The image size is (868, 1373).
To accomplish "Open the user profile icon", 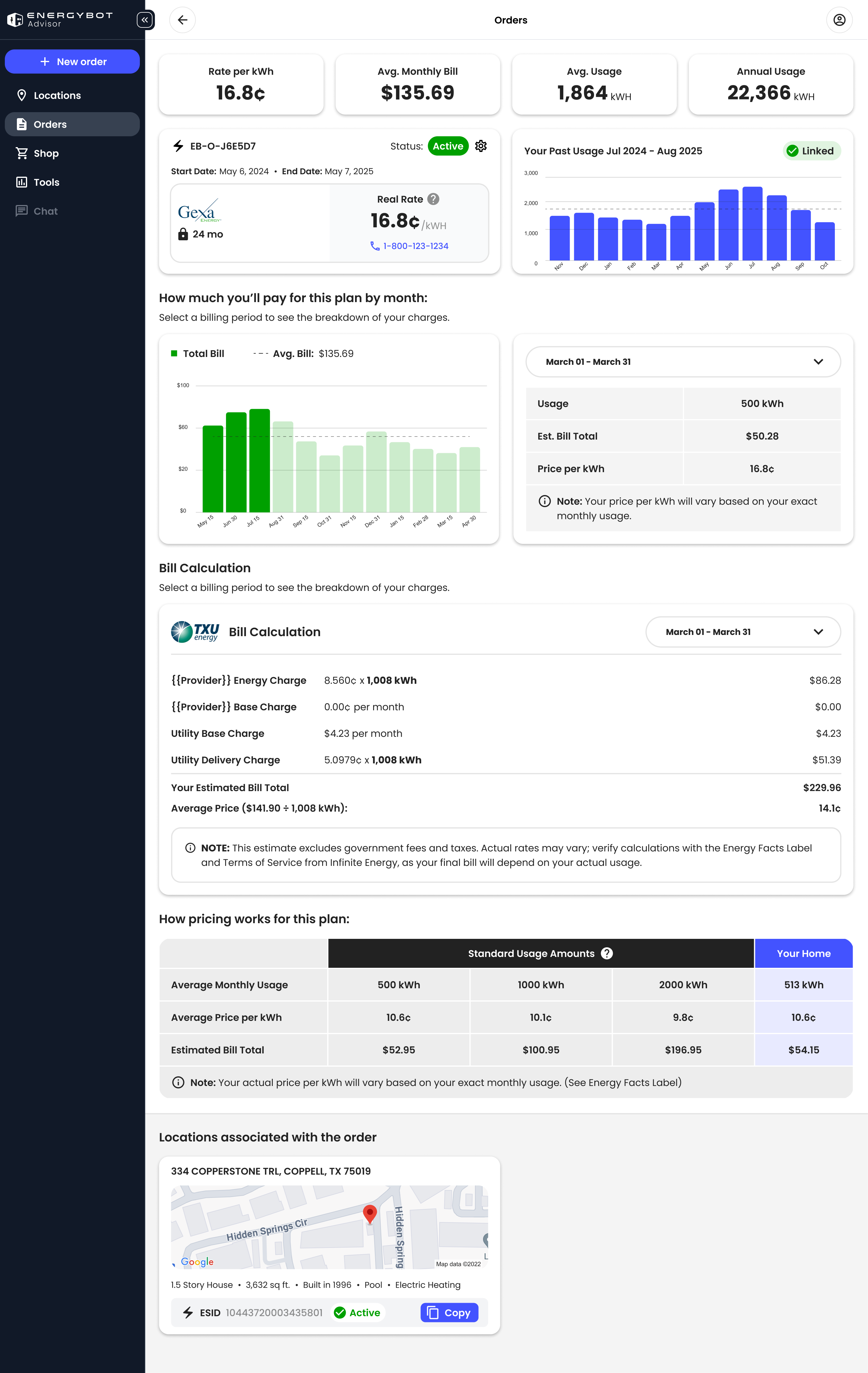I will point(839,20).
